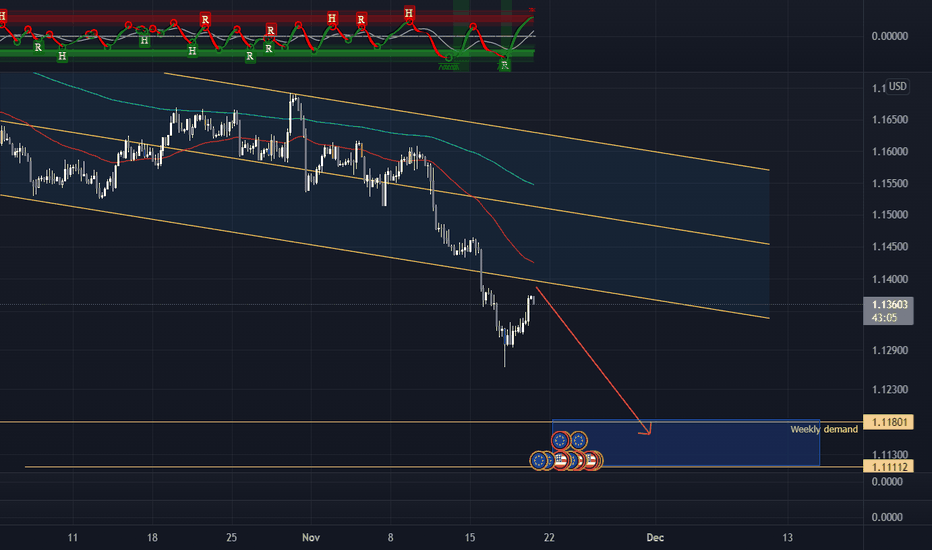Click the rightmost green R marker in oscillator
The height and width of the screenshot is (550, 932).
point(505,65)
